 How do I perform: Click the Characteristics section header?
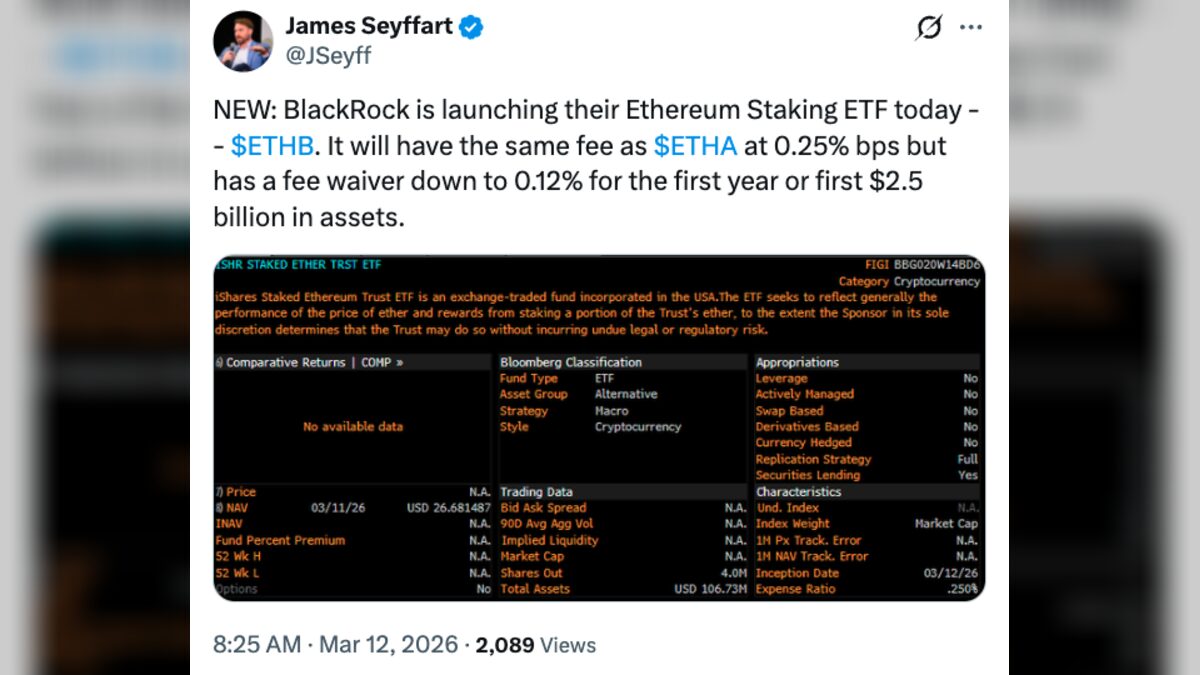point(799,492)
